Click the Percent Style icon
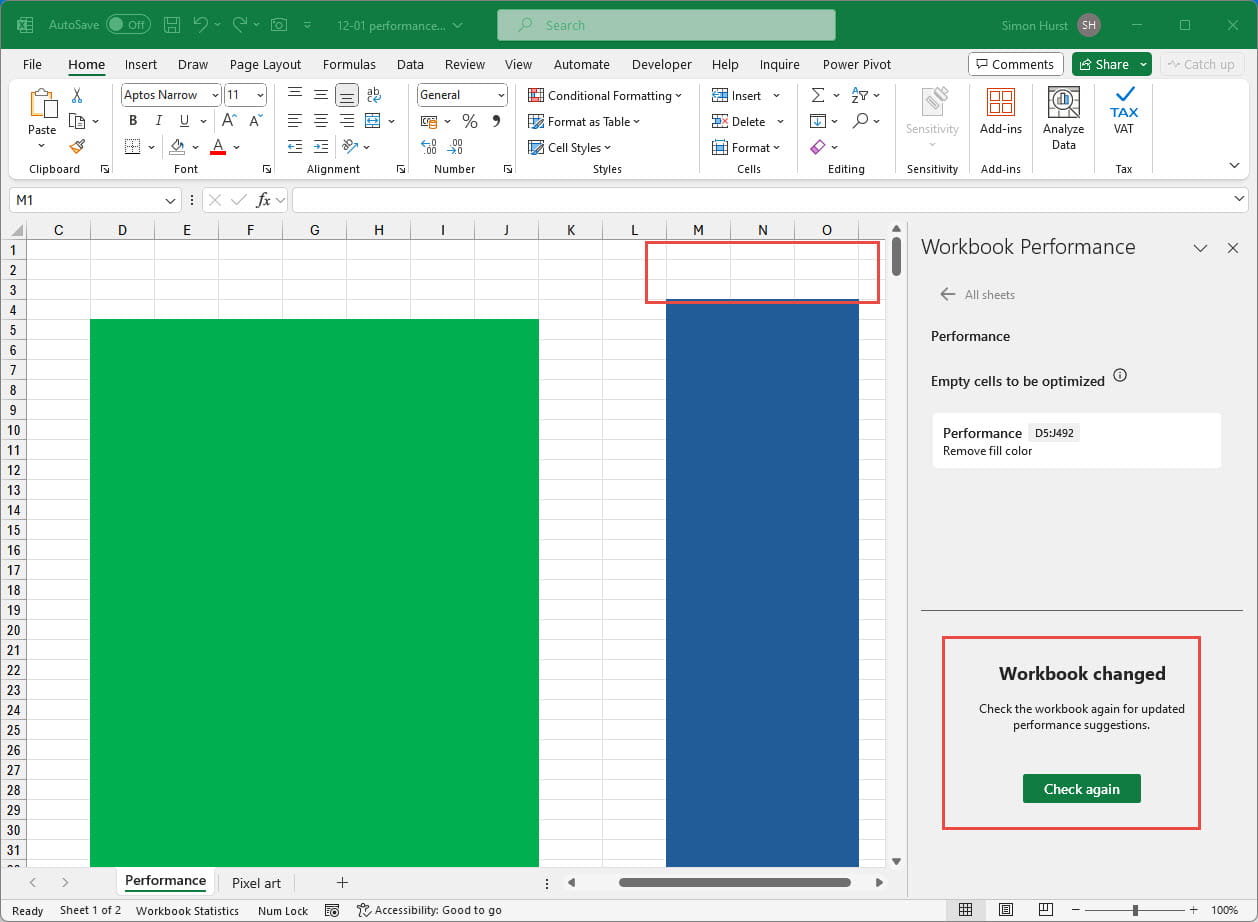The width and height of the screenshot is (1258, 922). (469, 121)
